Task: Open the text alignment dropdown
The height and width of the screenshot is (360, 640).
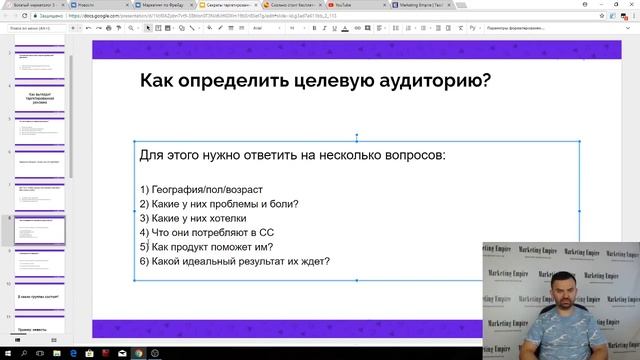Action: coord(380,28)
